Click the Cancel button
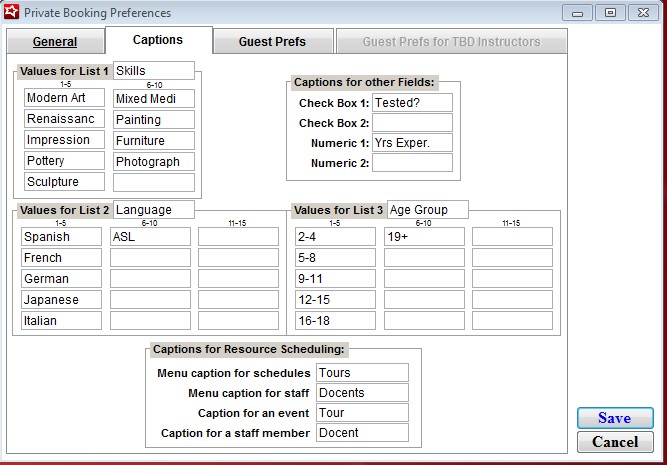 [614, 442]
